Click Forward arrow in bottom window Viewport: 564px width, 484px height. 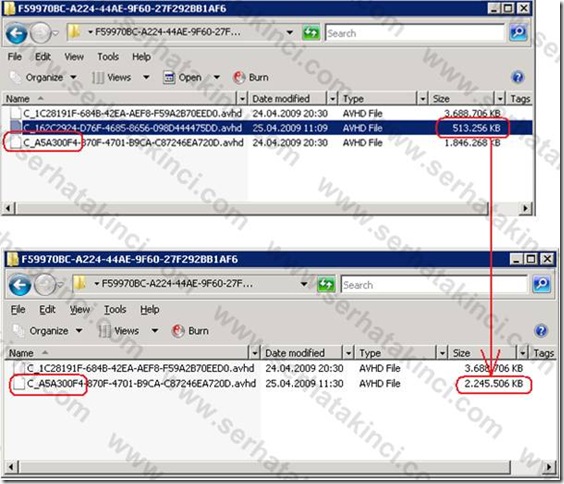(x=45, y=285)
